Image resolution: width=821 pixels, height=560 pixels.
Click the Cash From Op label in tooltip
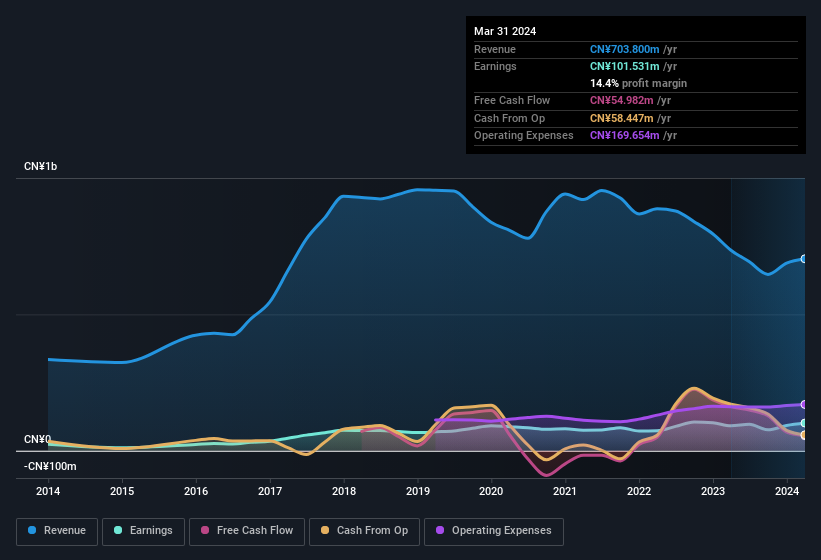pos(509,118)
